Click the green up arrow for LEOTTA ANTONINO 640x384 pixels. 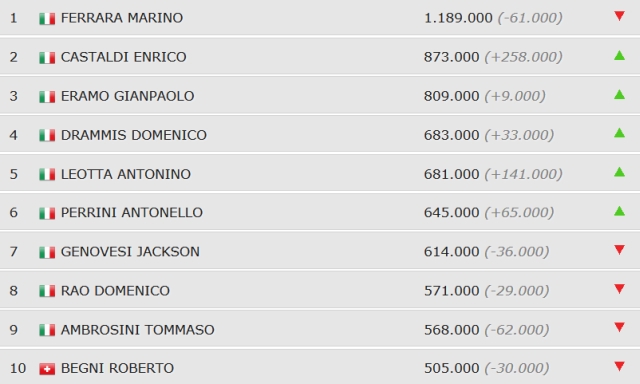[619, 172]
